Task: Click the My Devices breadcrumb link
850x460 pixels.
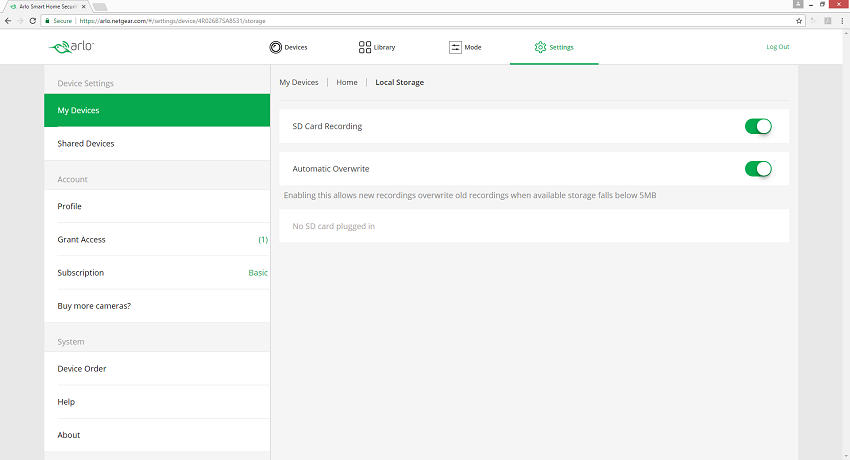Action: [299, 82]
